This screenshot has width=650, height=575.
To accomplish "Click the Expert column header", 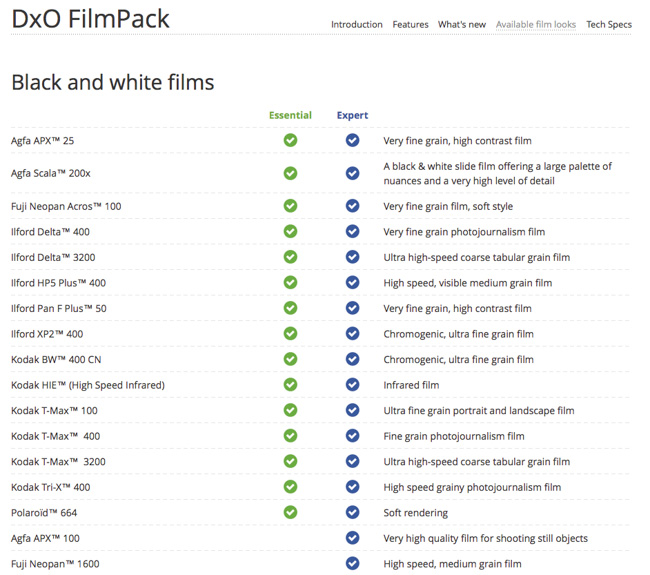I will (352, 115).
